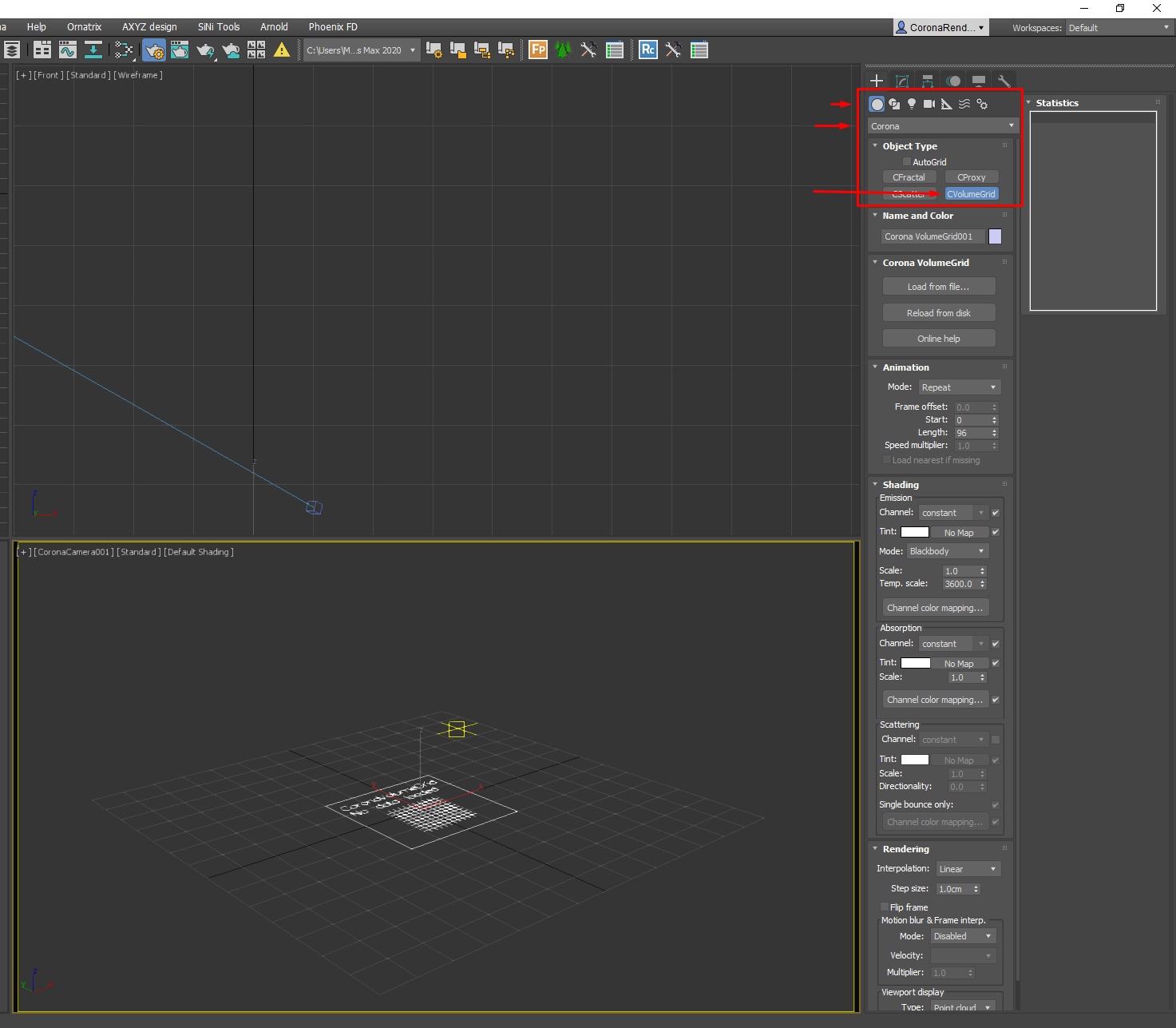Select the Helpers category icon
This screenshot has height=1028, width=1176.
click(x=946, y=104)
